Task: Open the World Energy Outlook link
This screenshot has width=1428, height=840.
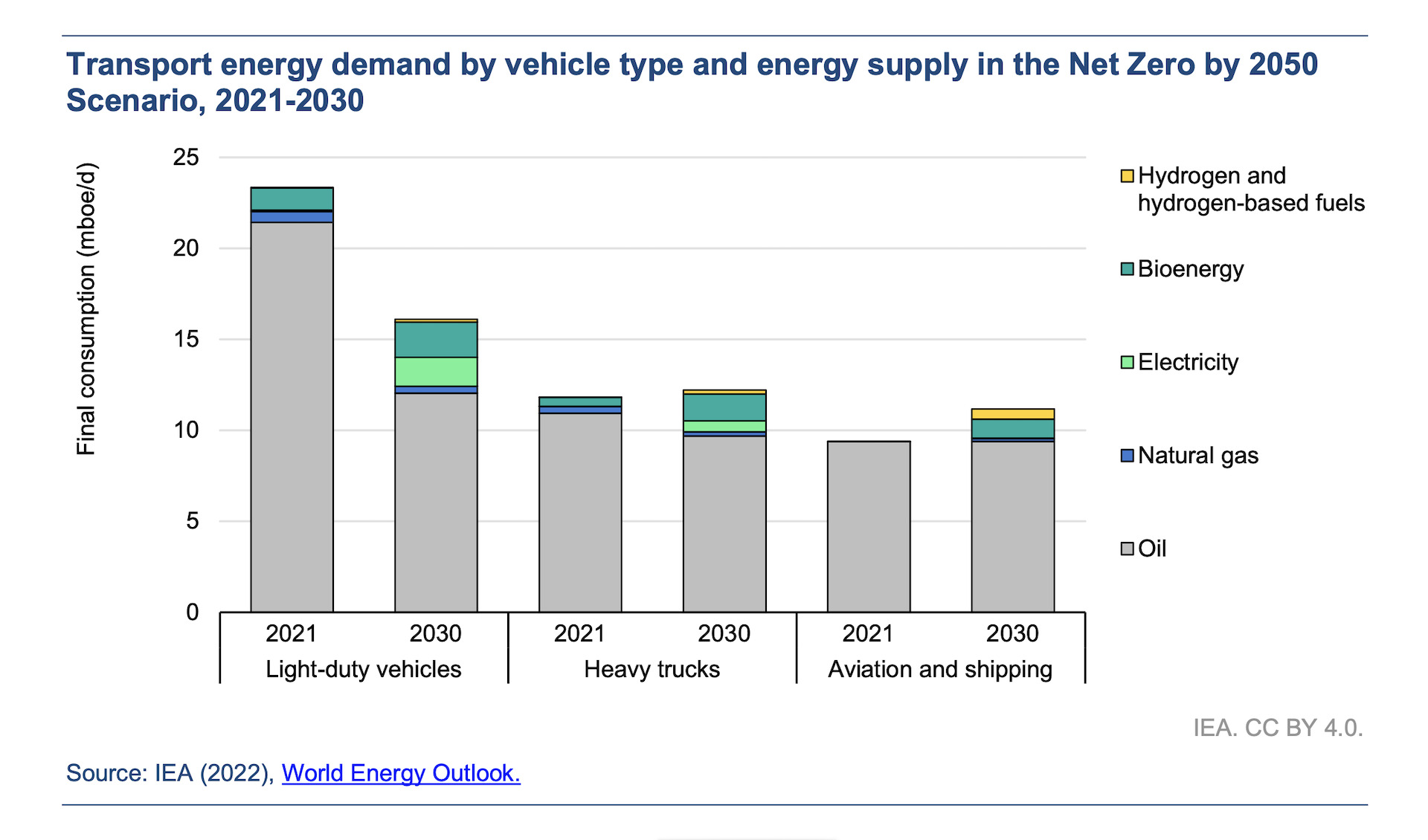Action: click(400, 773)
